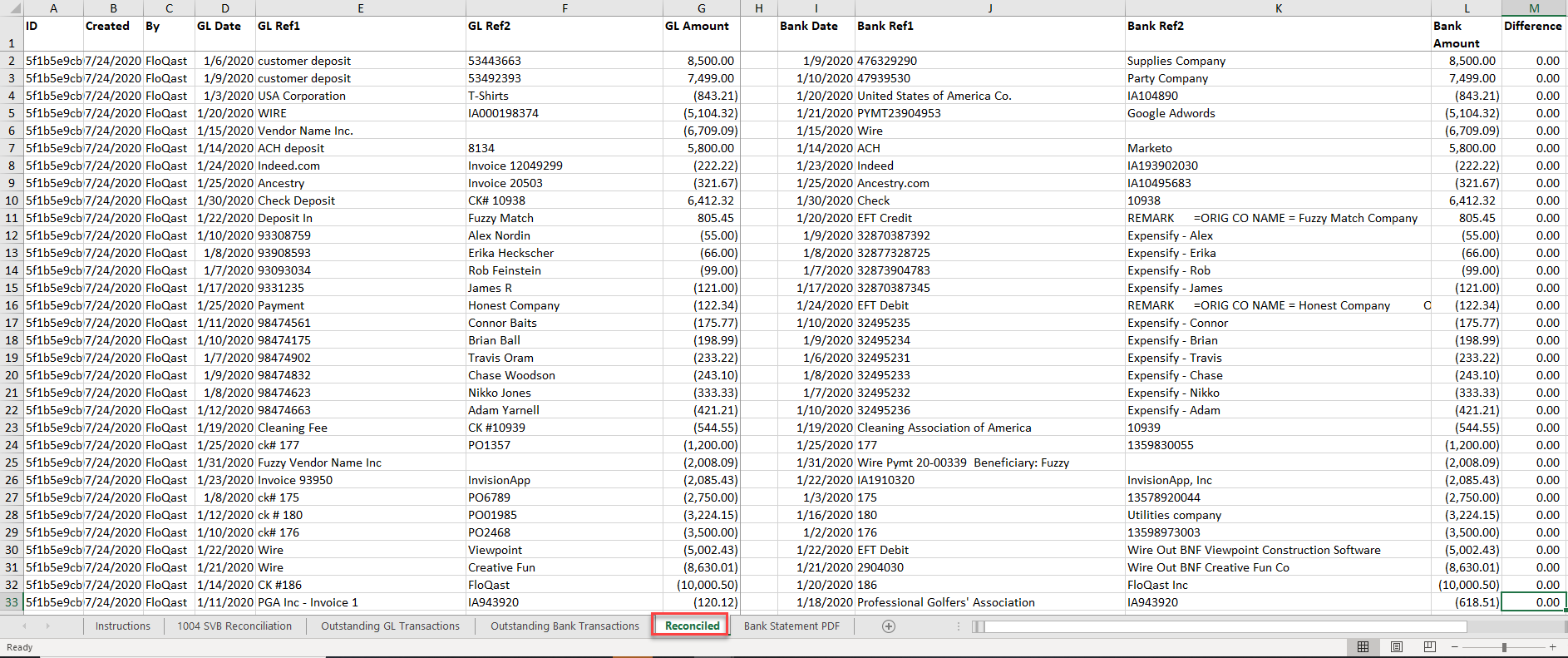Select cell 'Invoice 12049299'
Screen dimensions: 1568x658
(565, 166)
